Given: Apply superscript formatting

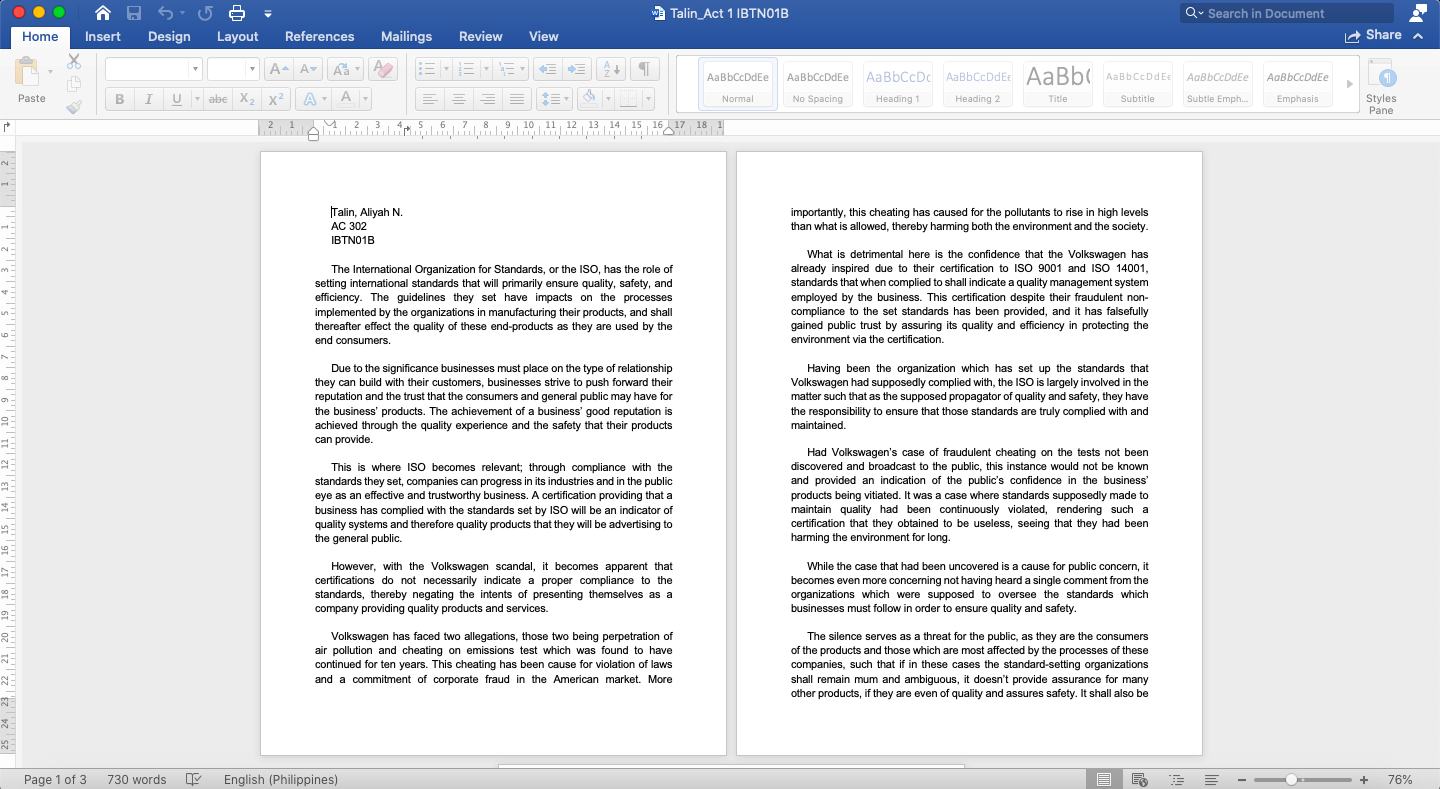Looking at the screenshot, I should tap(277, 99).
